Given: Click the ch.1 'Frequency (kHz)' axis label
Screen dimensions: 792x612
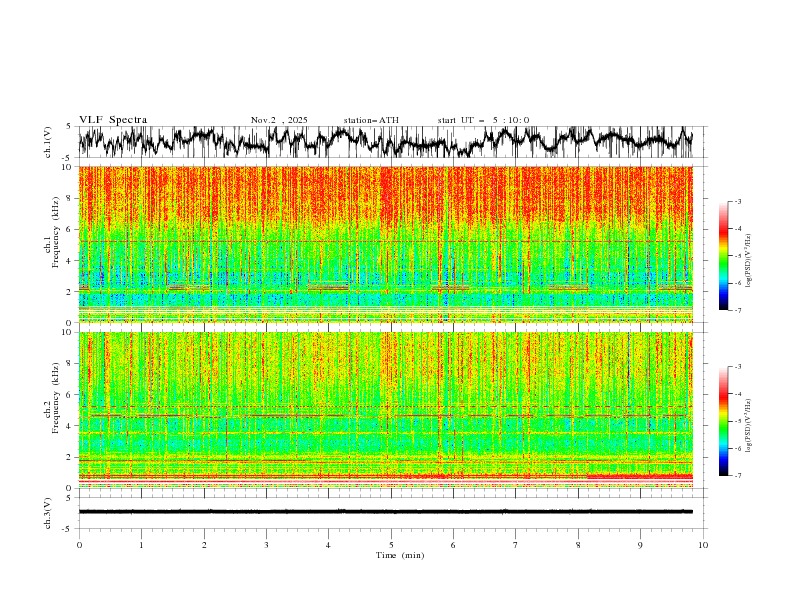Looking at the screenshot, I should (x=55, y=233).
